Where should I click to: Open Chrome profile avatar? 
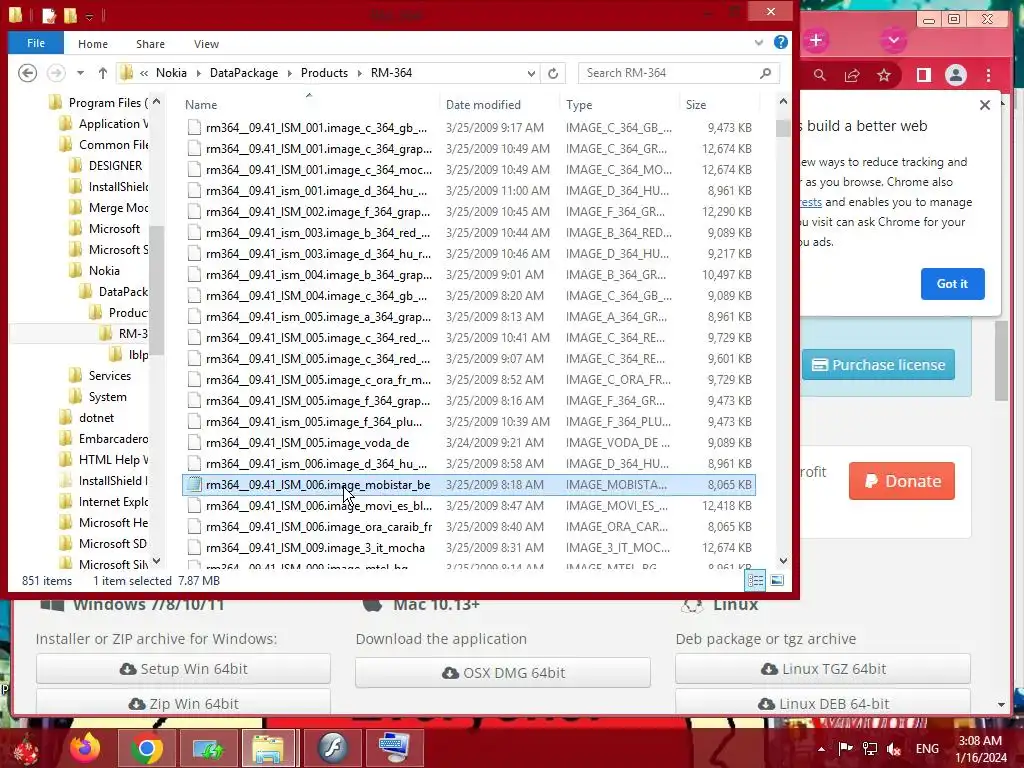click(x=955, y=75)
